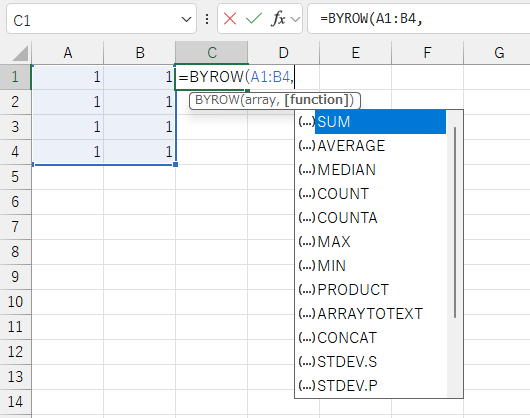Click cell A2 containing 1

pos(68,102)
